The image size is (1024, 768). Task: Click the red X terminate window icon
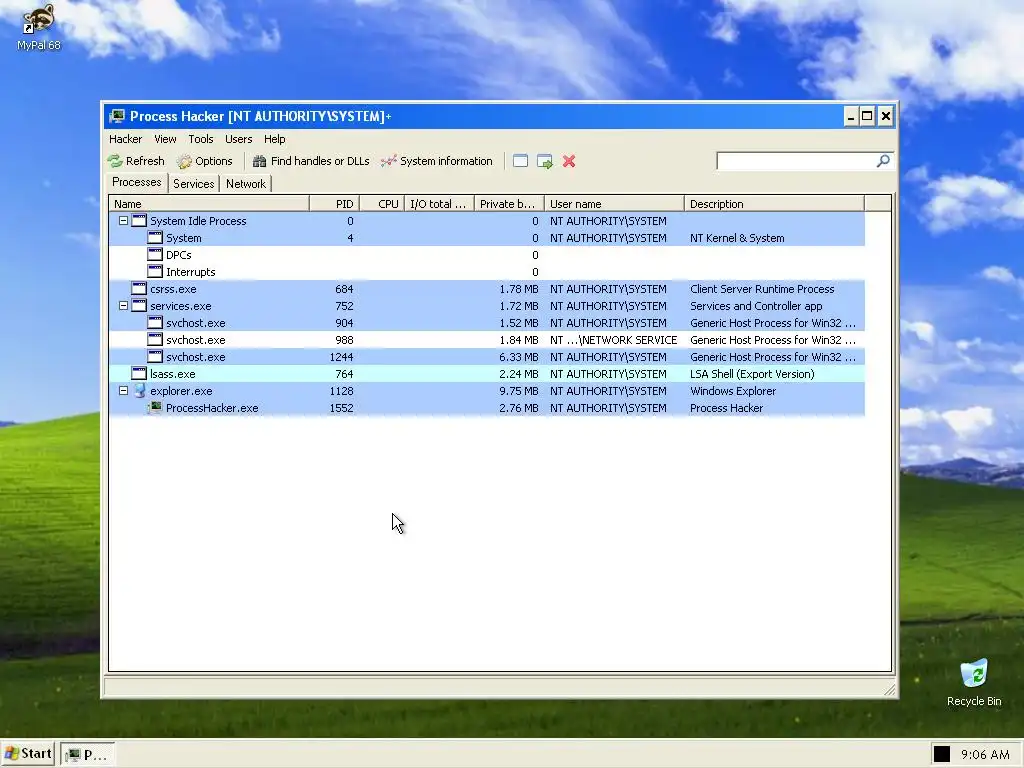[x=569, y=161]
